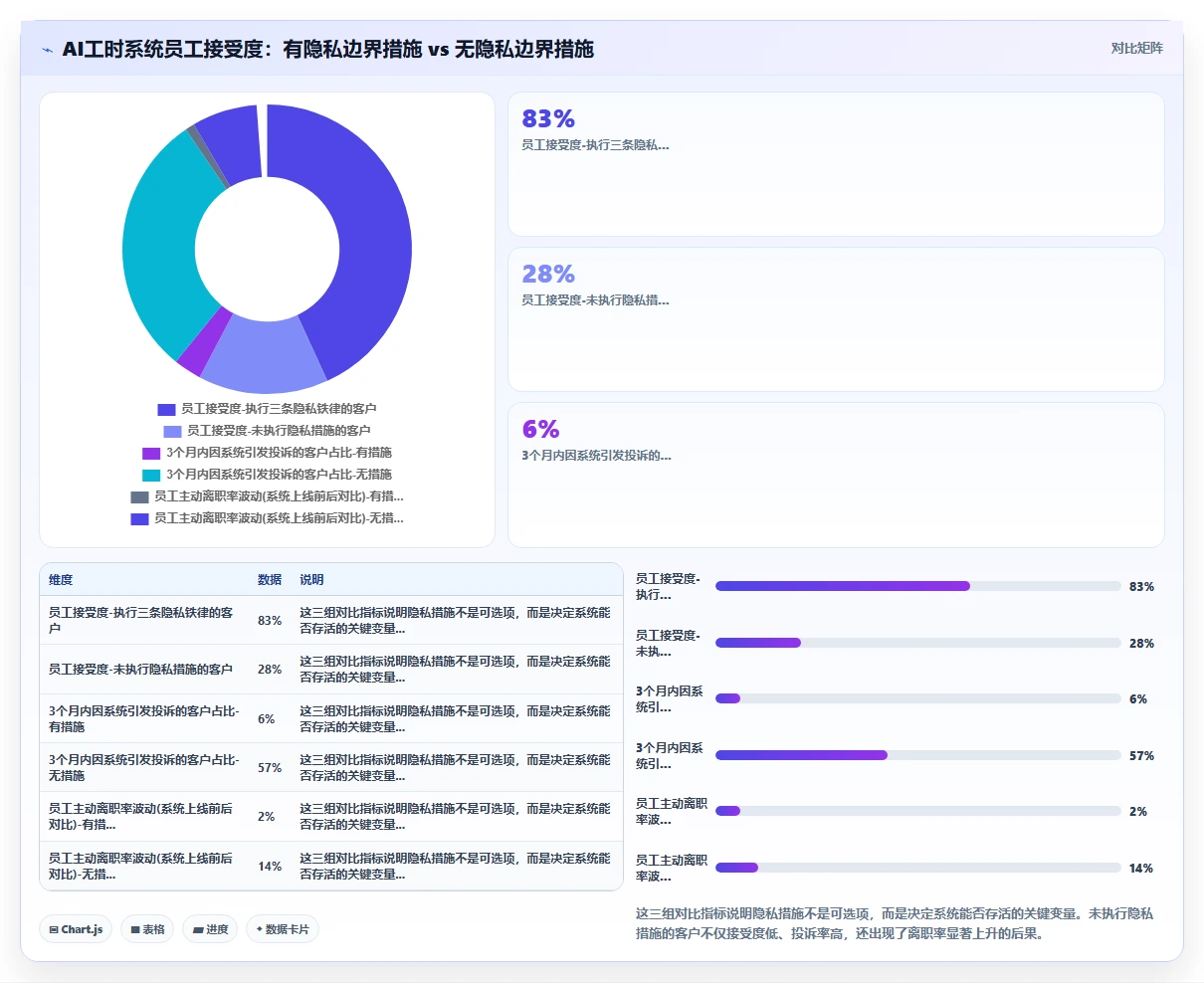Toggle purple legend swatch for 投诉的客户占比-有措施

tap(151, 453)
